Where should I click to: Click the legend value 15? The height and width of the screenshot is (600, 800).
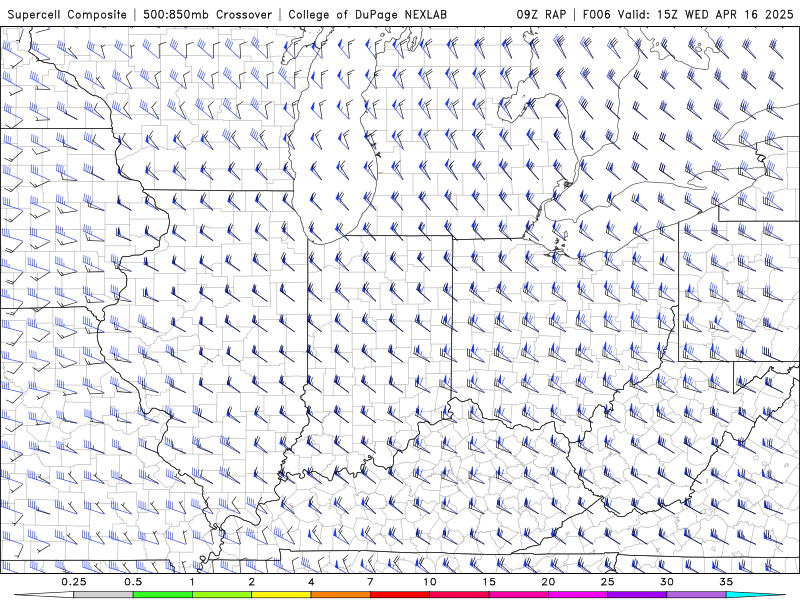[489, 582]
